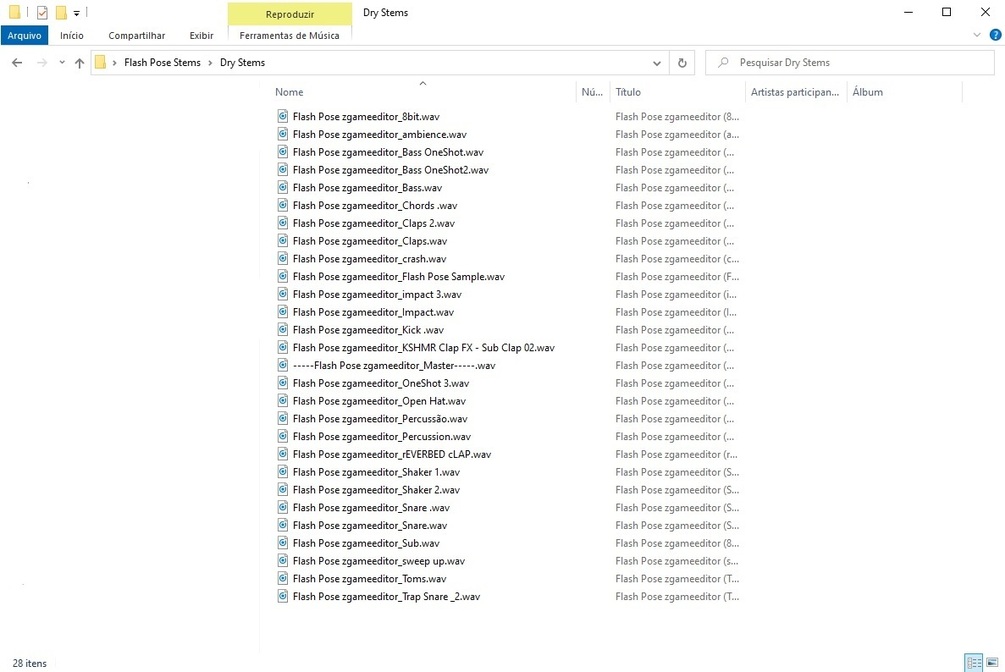Click icon of impact 3.wav file
The height and width of the screenshot is (672, 1005).
tap(282, 294)
